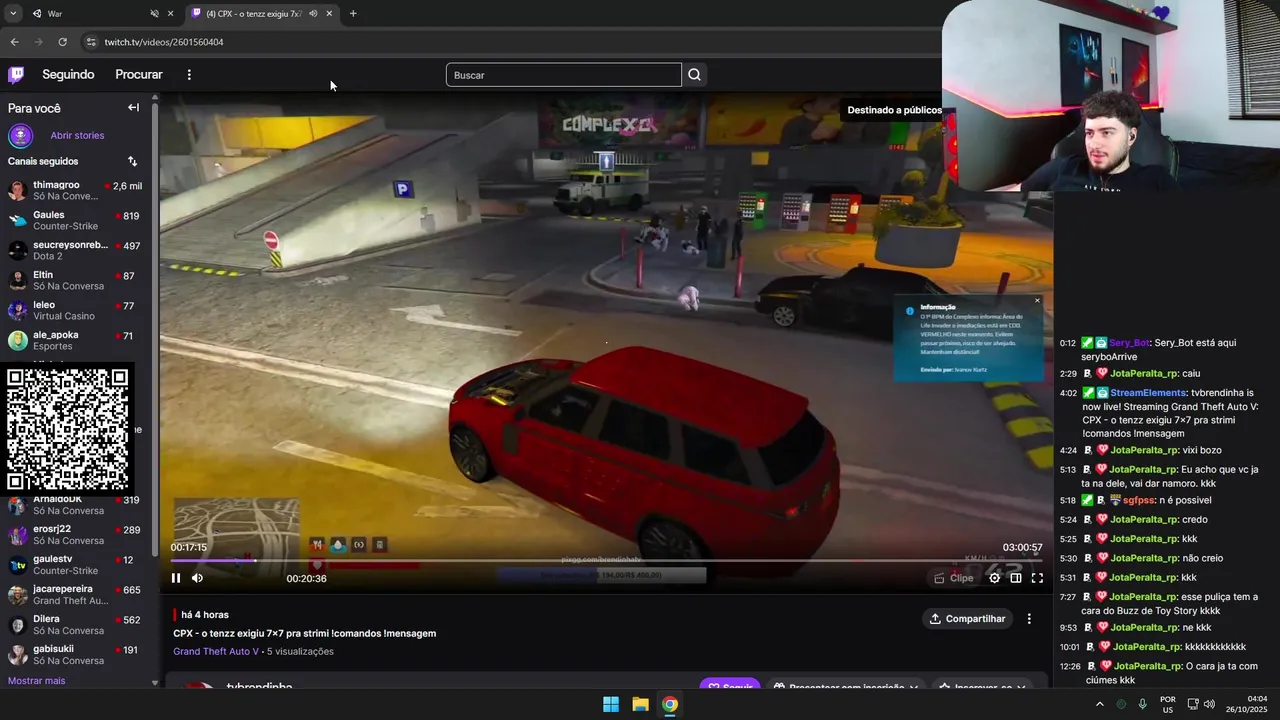
Task: Click the sgfpss chat username
Action: click(1138, 500)
